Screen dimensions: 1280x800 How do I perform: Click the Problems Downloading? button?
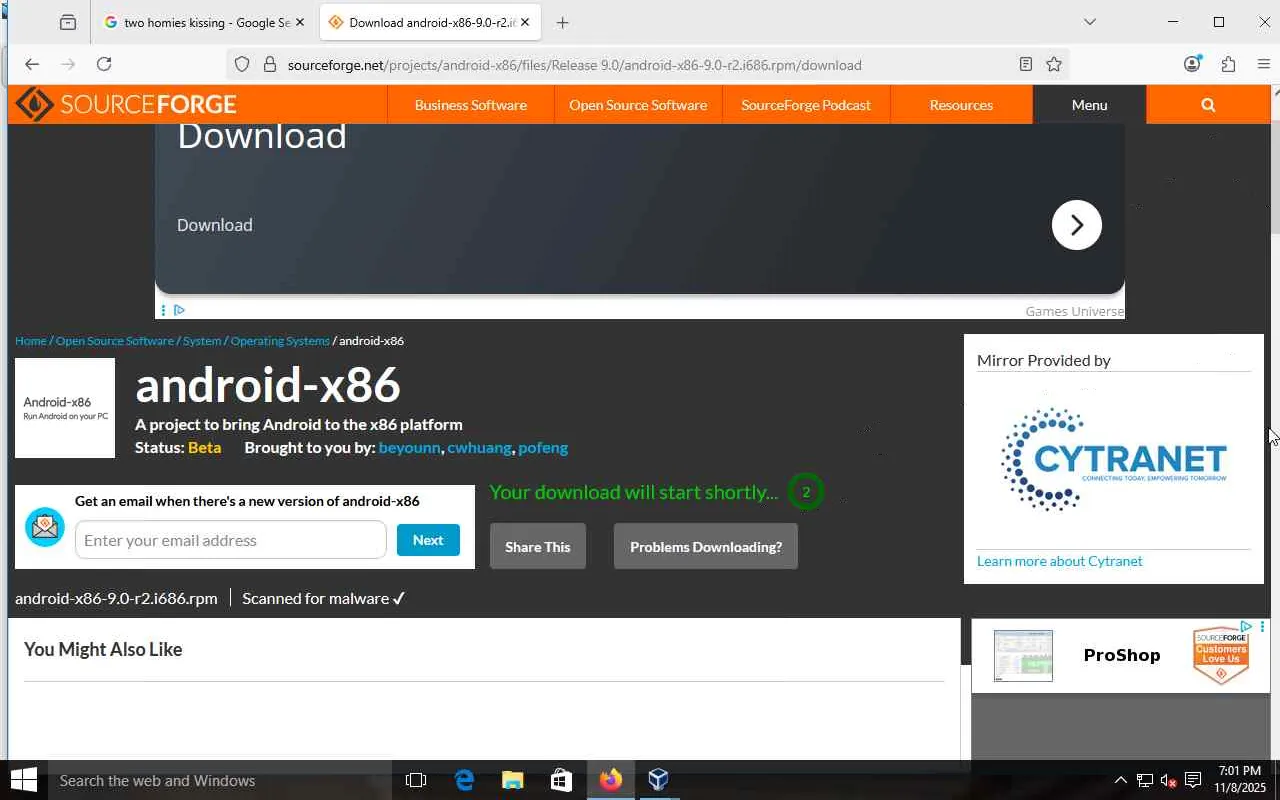click(x=706, y=547)
